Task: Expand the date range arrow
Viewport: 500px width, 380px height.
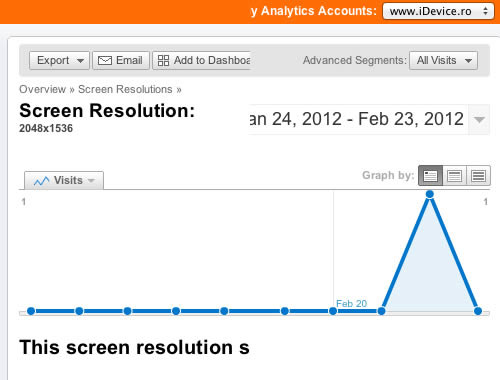Action: [479, 120]
